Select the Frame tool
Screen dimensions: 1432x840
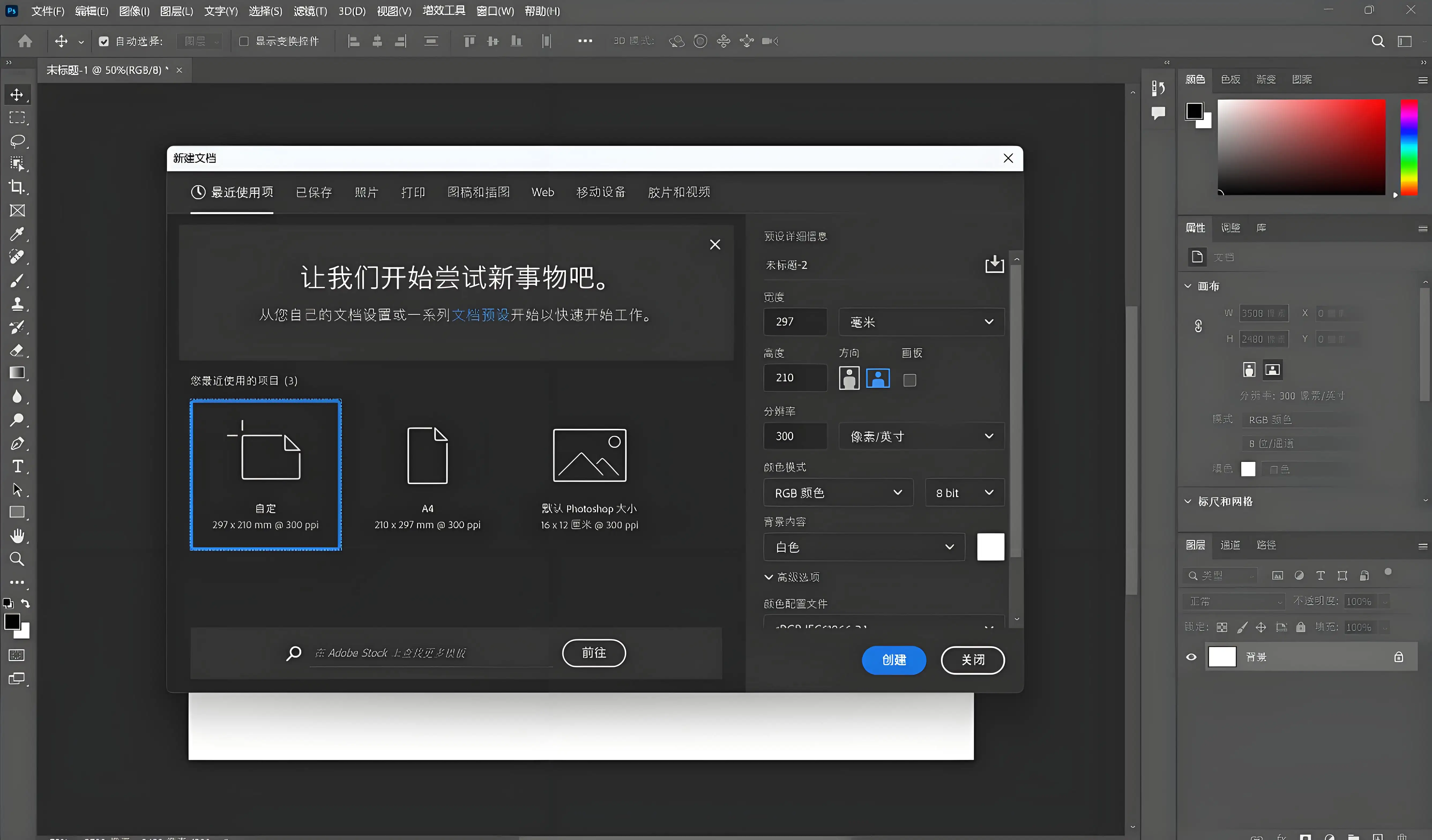pyautogui.click(x=17, y=211)
